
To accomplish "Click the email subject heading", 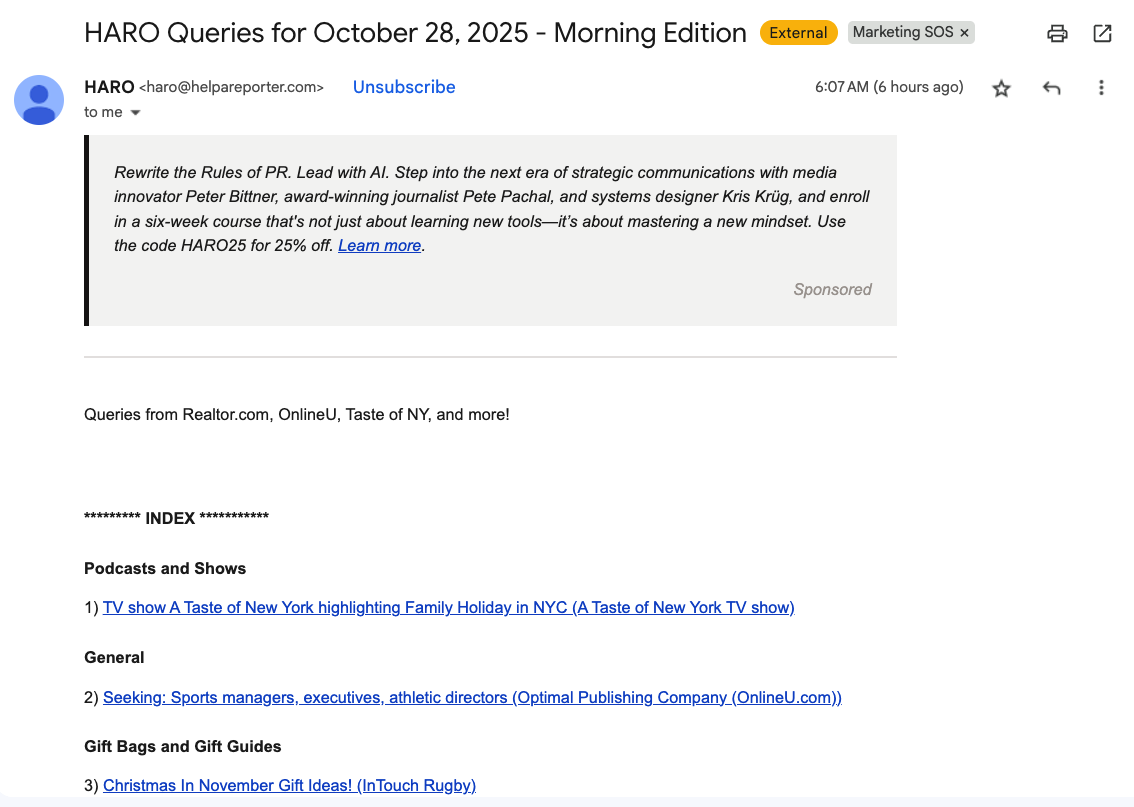I will click(415, 33).
